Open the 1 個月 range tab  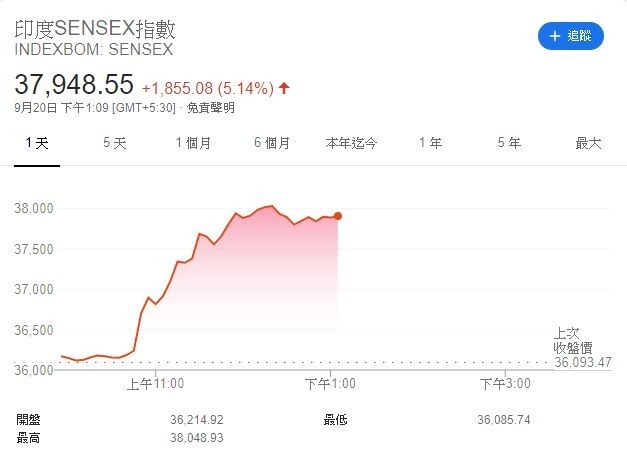(x=194, y=143)
